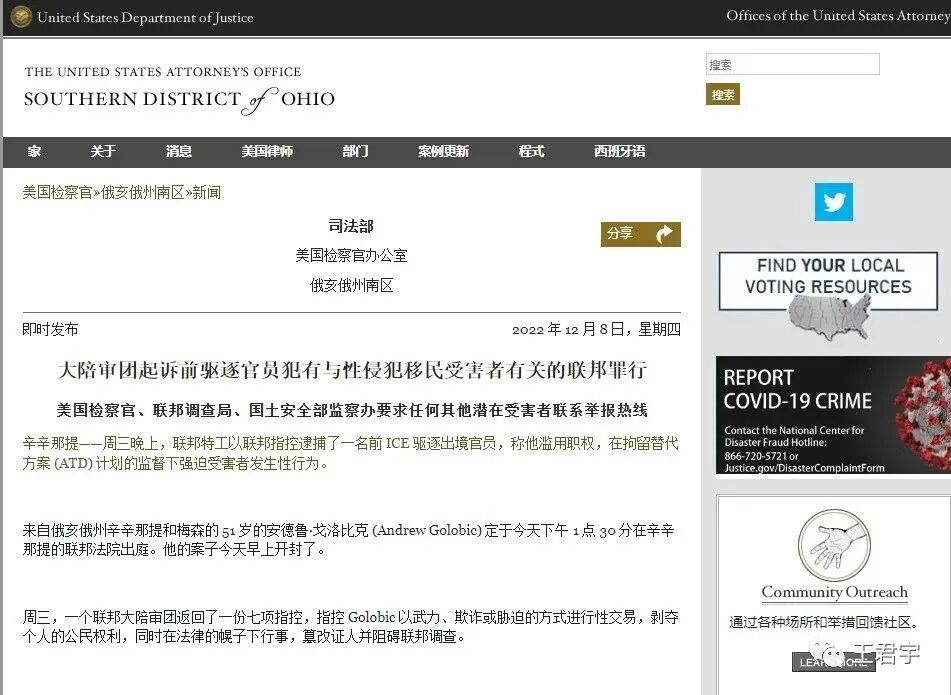Select 美国律师 from the navigation bar
This screenshot has width=951, height=695.
tap(267, 151)
